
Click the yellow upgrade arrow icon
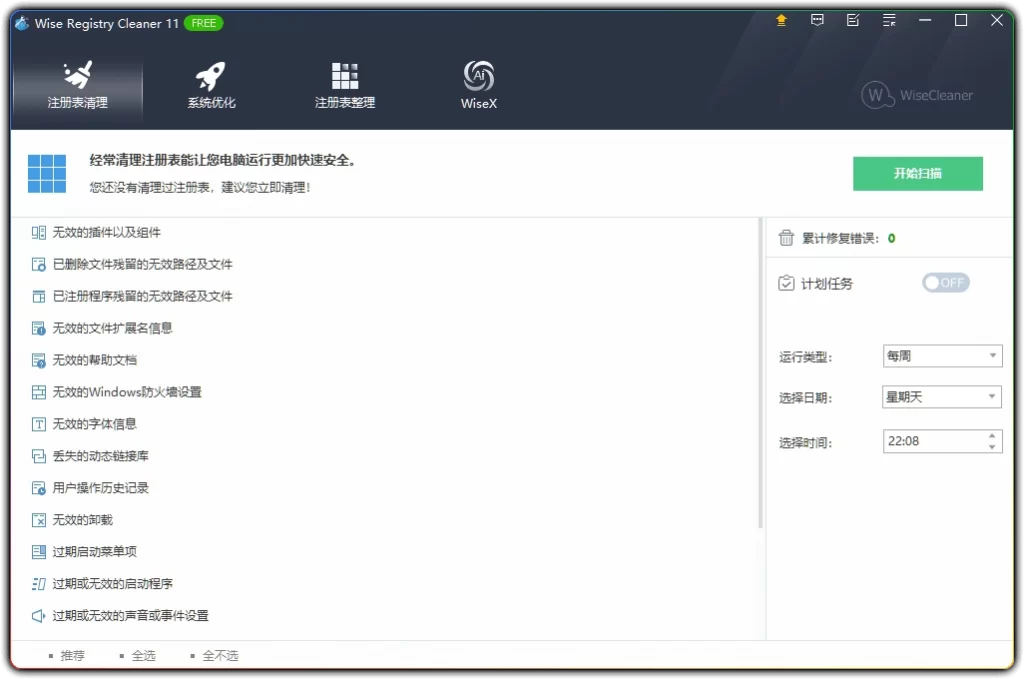coord(781,20)
